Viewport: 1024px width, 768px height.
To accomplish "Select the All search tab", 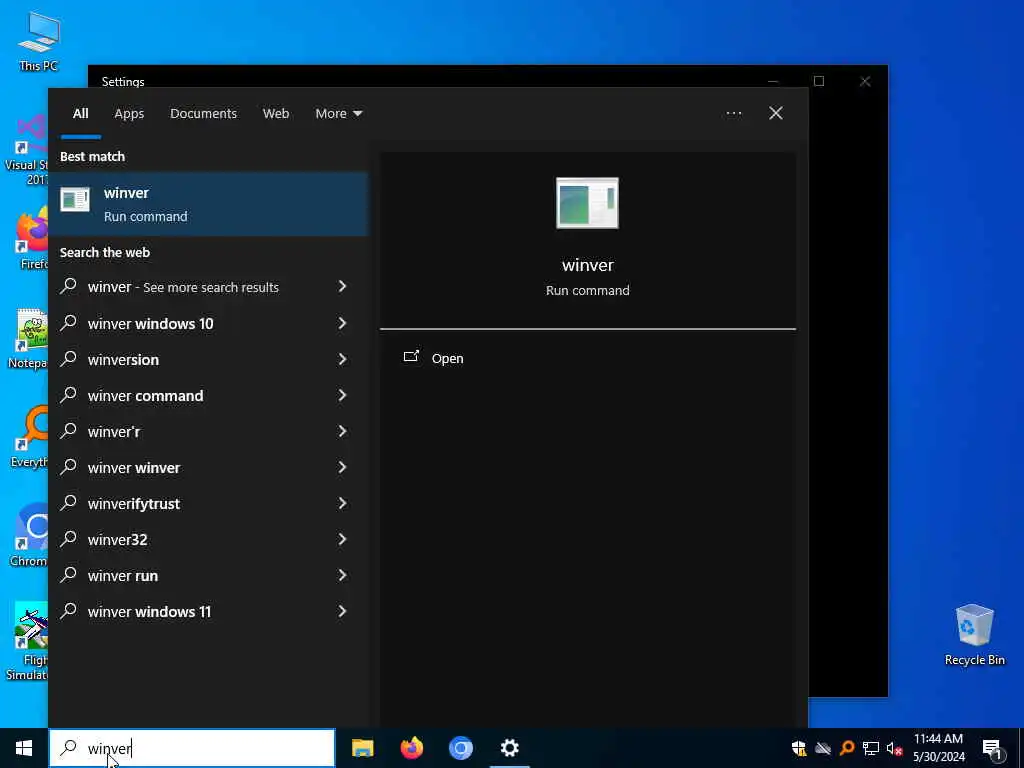I will pyautogui.click(x=80, y=114).
